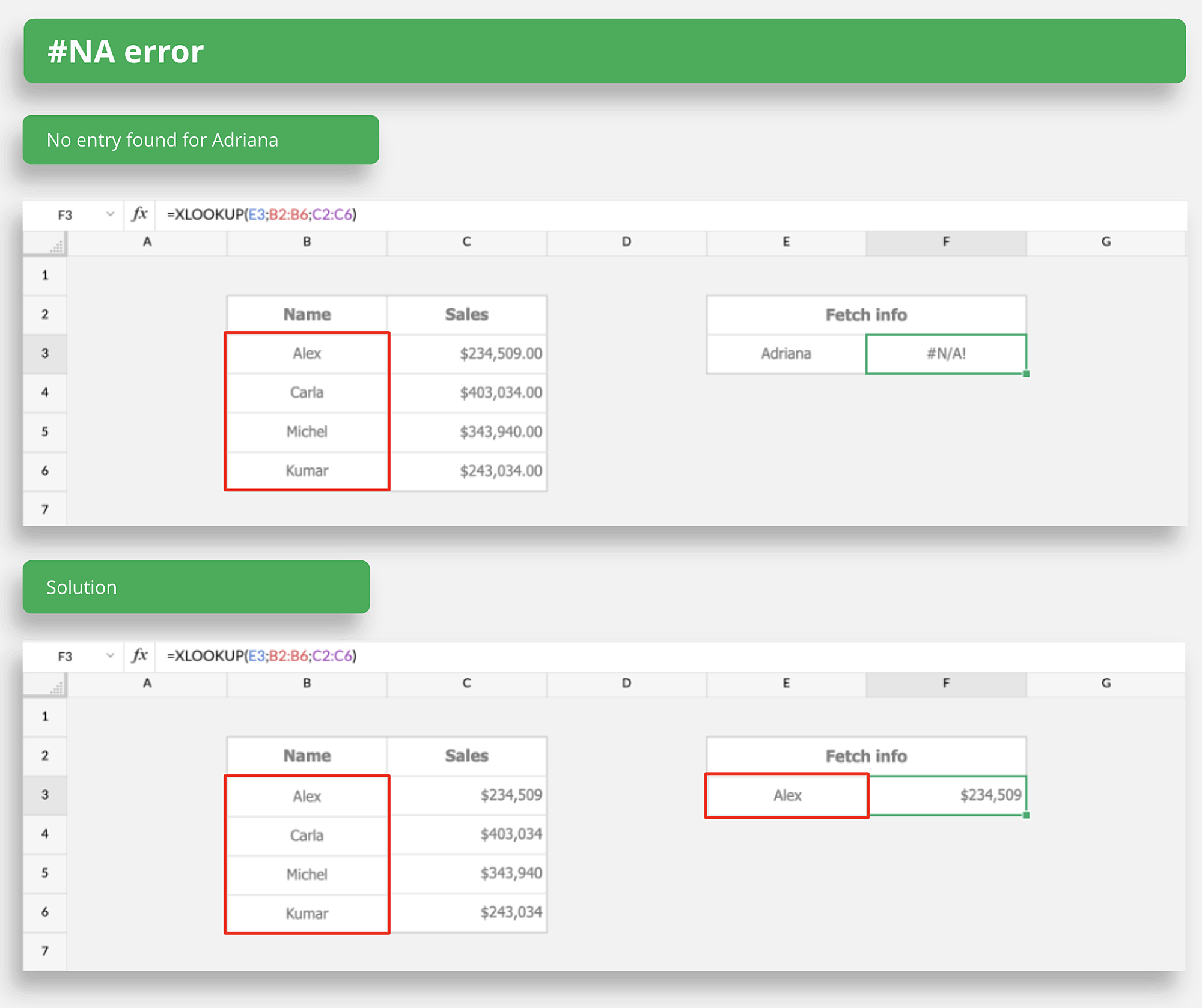This screenshot has height=1008, width=1202.
Task: Select the Adriana lookup cell
Action: pos(786,354)
